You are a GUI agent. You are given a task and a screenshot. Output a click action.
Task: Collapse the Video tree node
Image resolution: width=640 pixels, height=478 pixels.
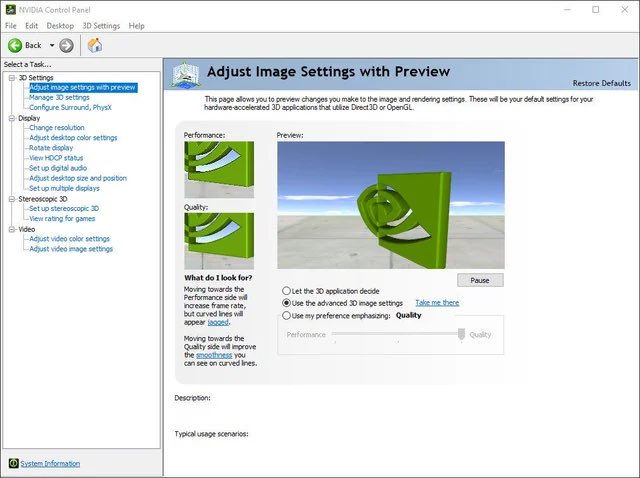pos(12,229)
